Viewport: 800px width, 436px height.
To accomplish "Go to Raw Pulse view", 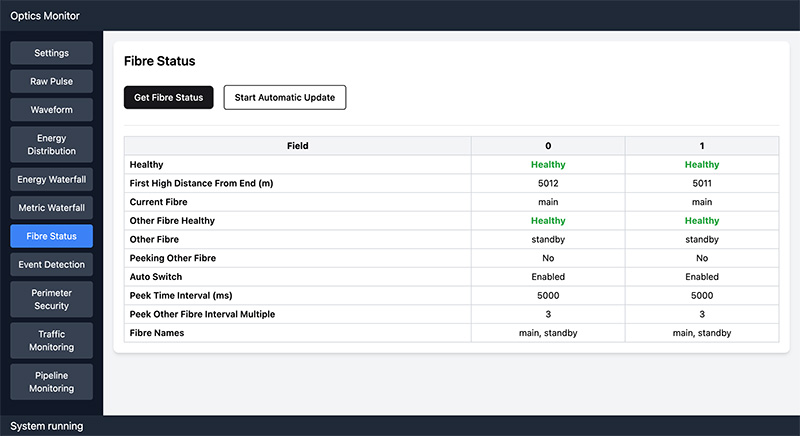I will (51, 81).
